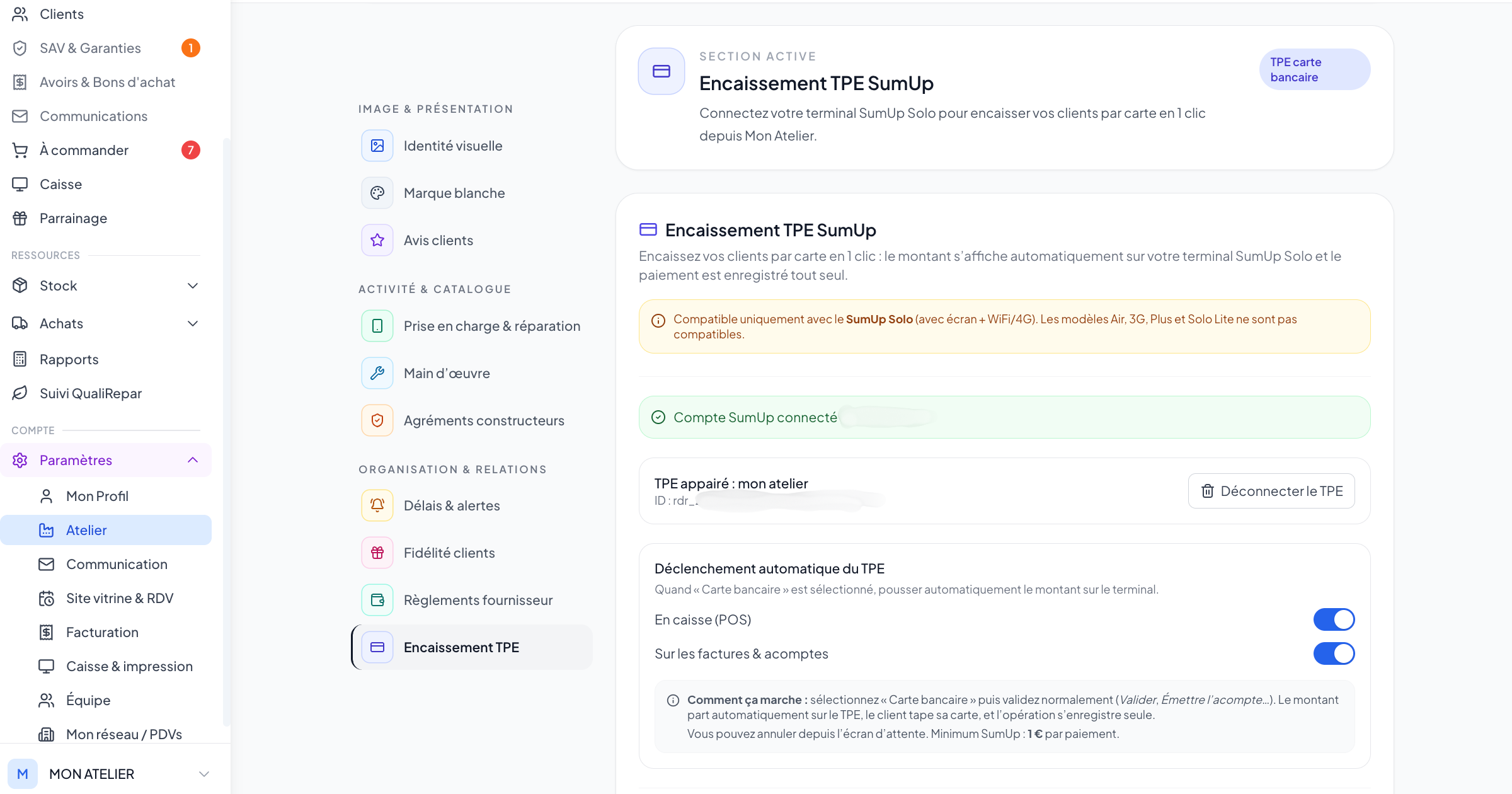Image resolution: width=1512 pixels, height=794 pixels.
Task: Click the Compte SumUp connecté status banner
Action: coord(1004,417)
